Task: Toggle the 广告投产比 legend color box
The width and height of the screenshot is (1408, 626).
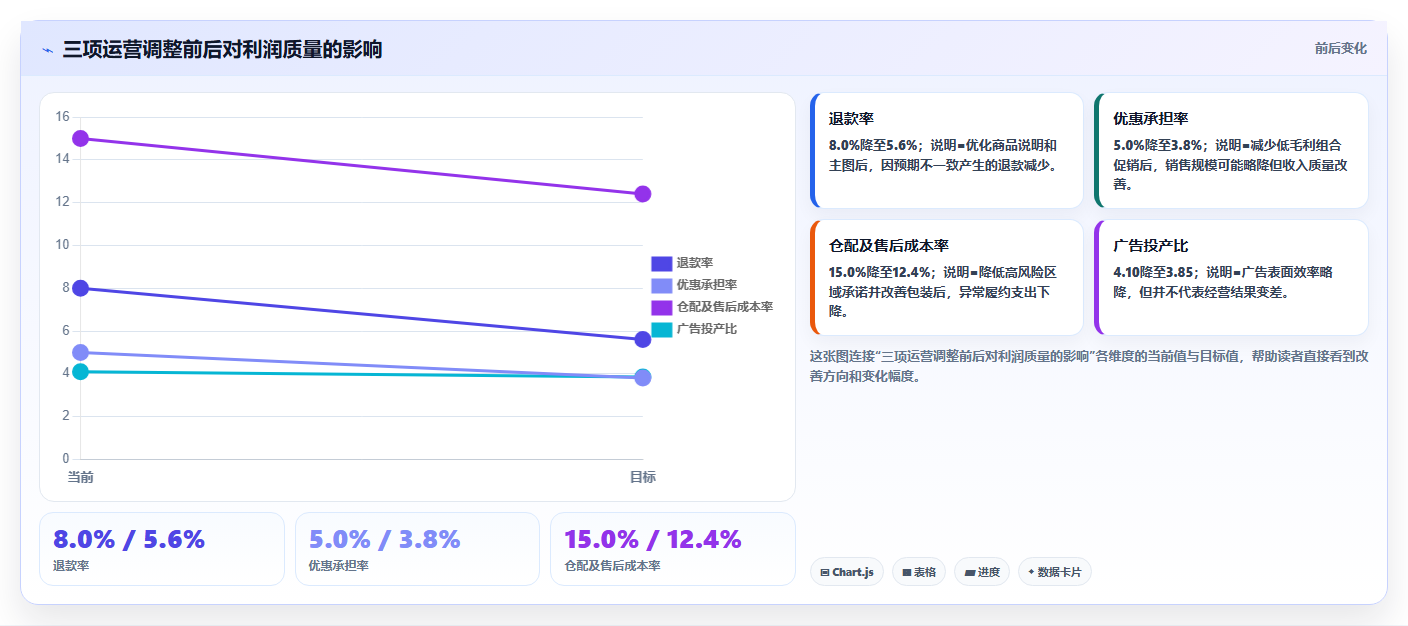Action: click(x=661, y=329)
